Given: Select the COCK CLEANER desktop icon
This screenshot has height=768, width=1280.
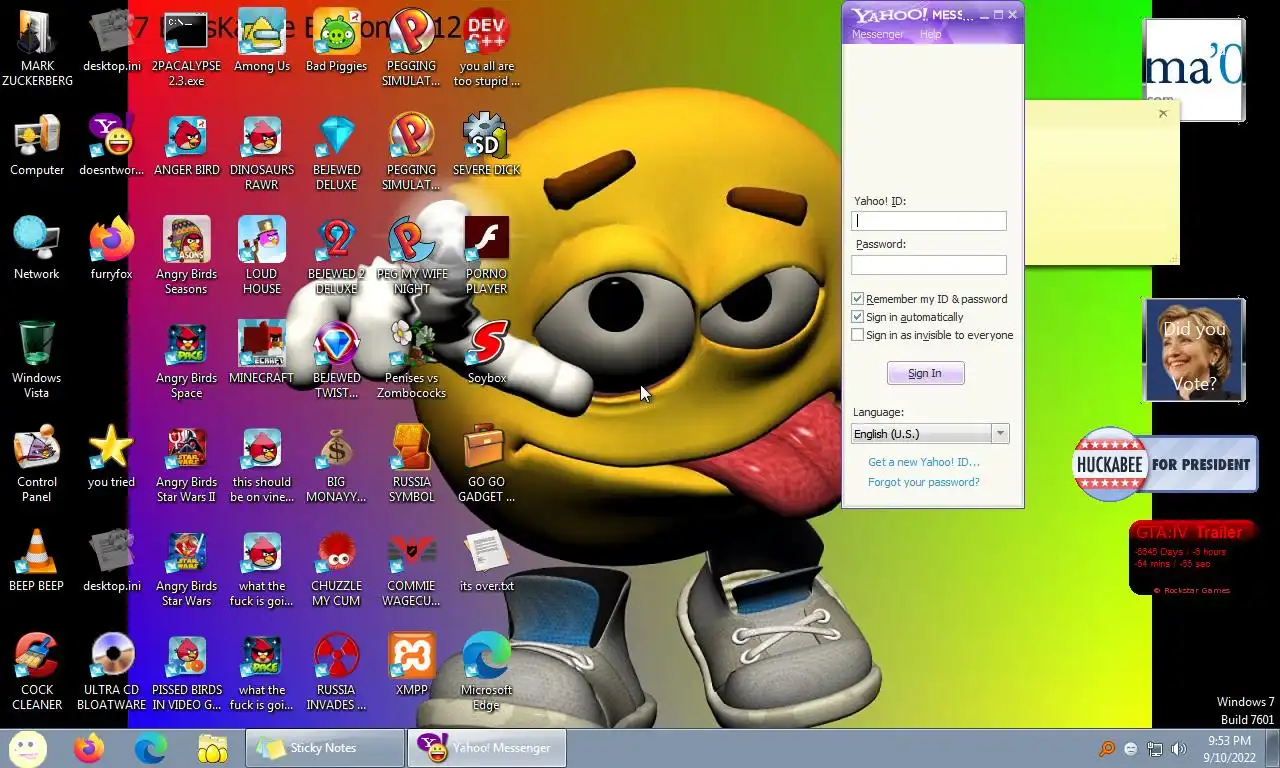Looking at the screenshot, I should 37,673.
